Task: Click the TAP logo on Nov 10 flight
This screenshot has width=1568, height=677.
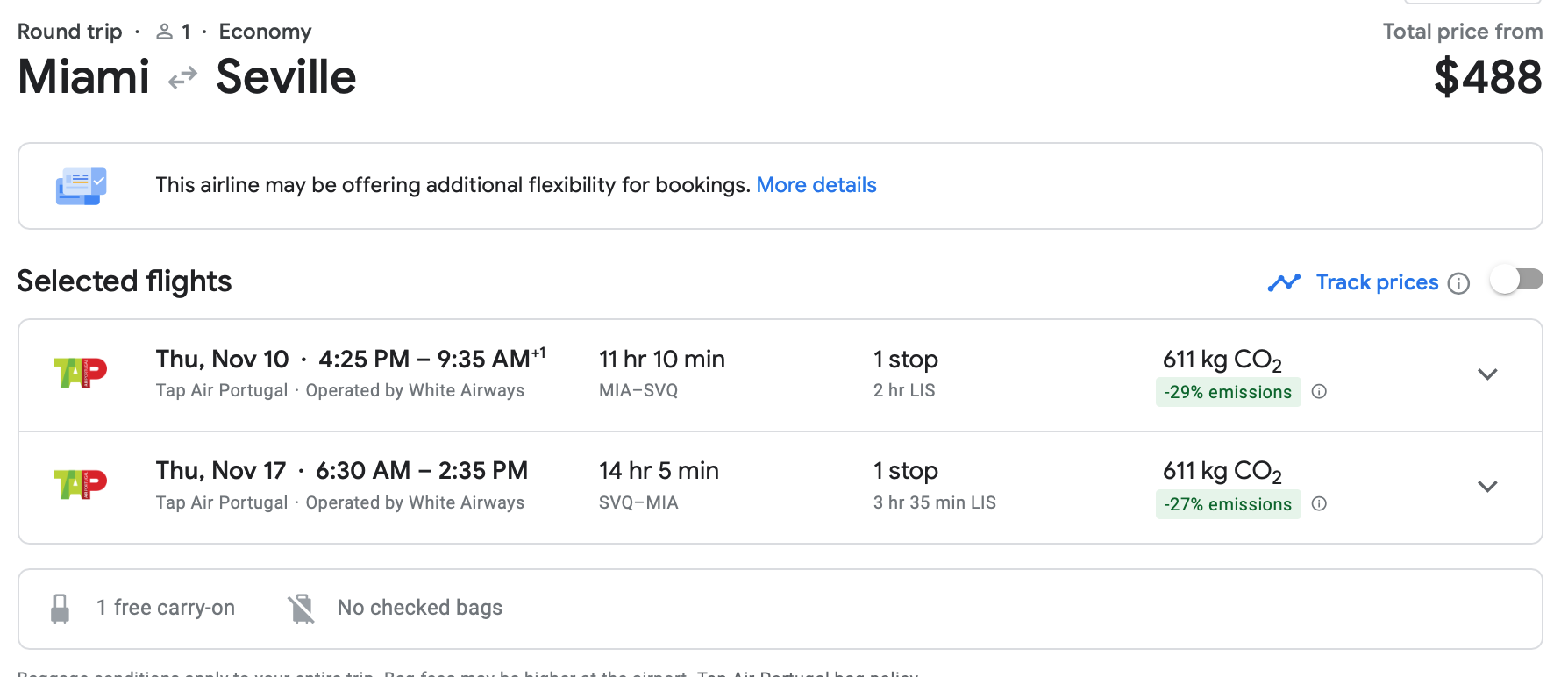Action: (81, 374)
